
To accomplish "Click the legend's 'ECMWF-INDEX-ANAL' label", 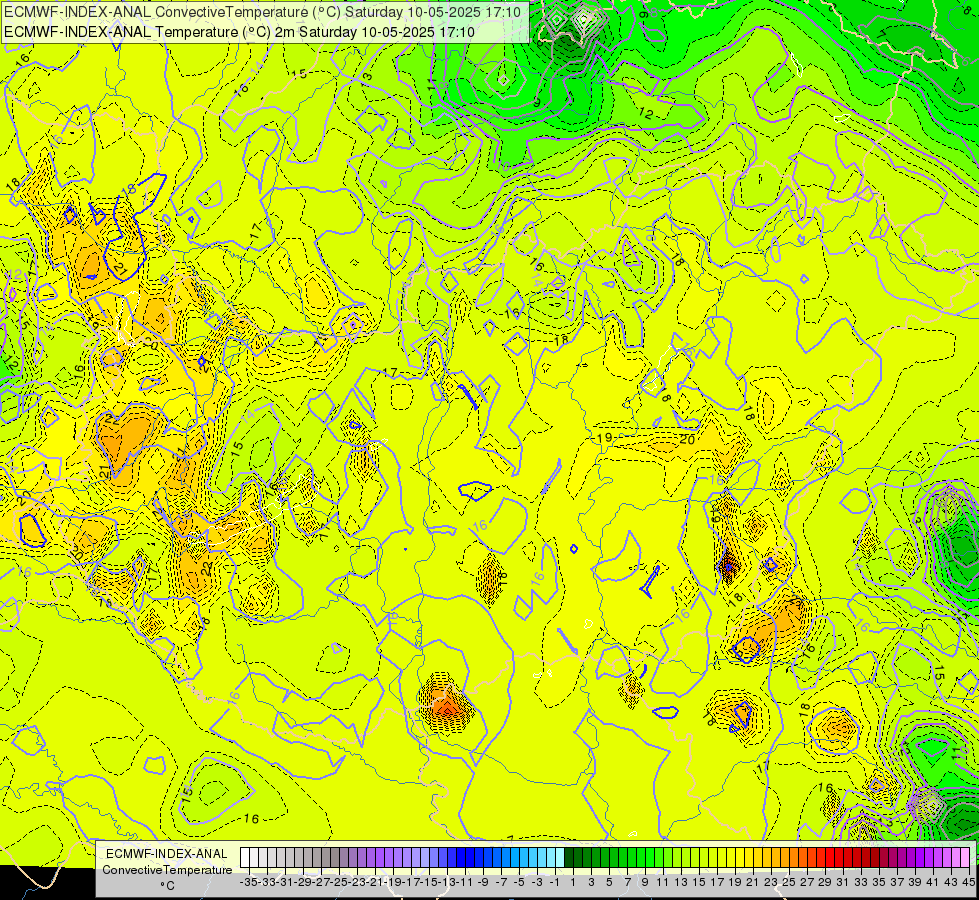I will (x=167, y=854).
